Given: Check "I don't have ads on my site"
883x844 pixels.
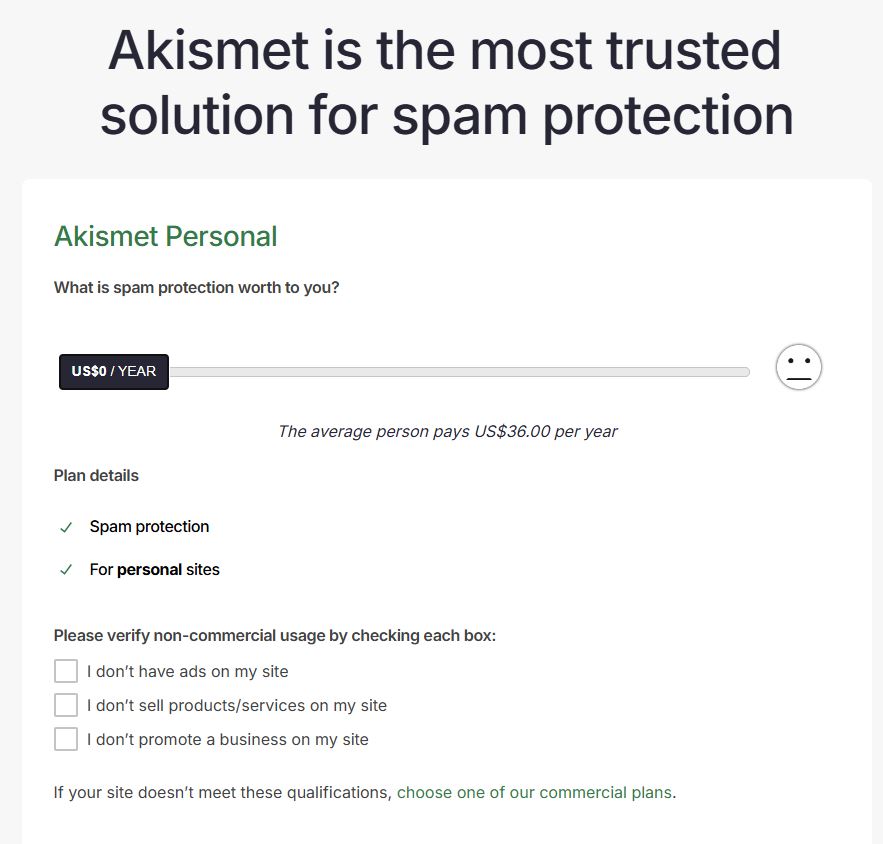Looking at the screenshot, I should [65, 671].
